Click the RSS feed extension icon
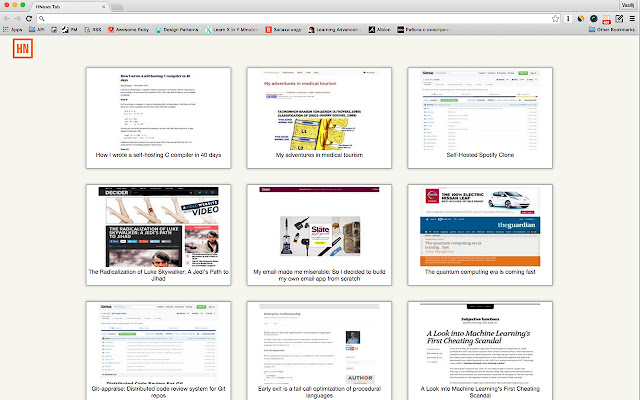Viewport: 640px width, 400px height. point(607,19)
